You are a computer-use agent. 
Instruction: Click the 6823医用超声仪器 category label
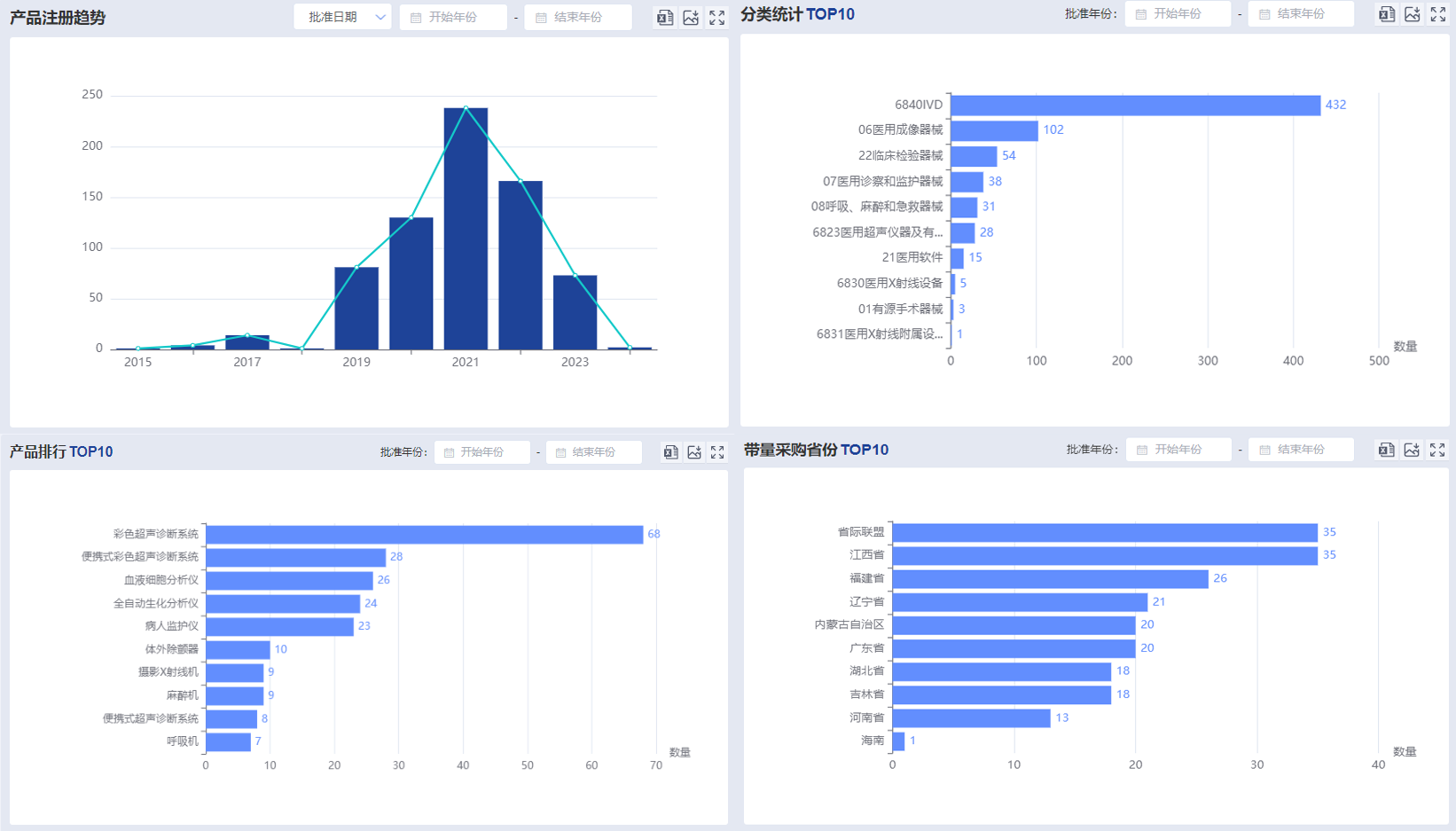coord(878,232)
